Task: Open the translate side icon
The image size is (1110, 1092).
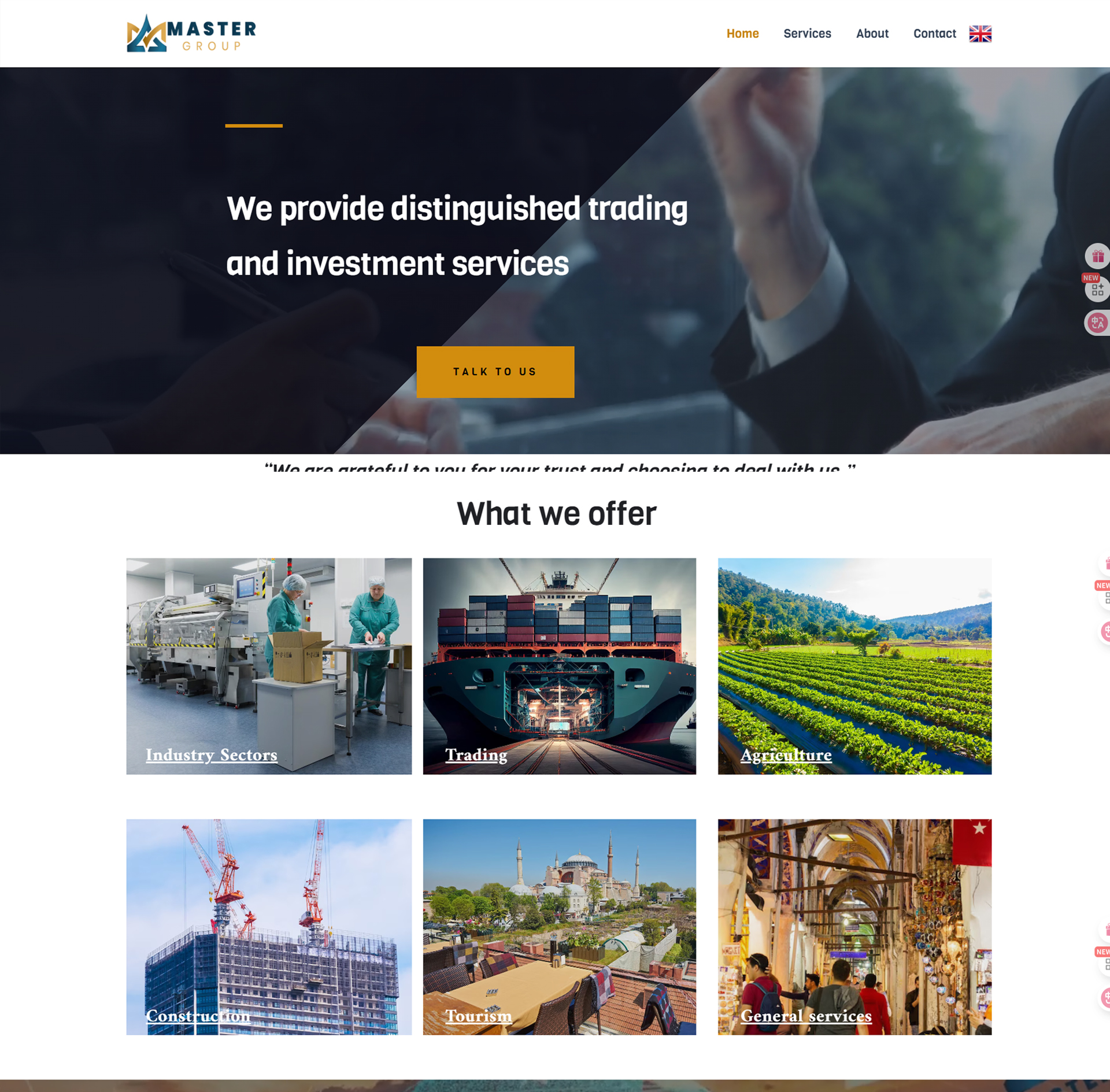Action: (1097, 323)
